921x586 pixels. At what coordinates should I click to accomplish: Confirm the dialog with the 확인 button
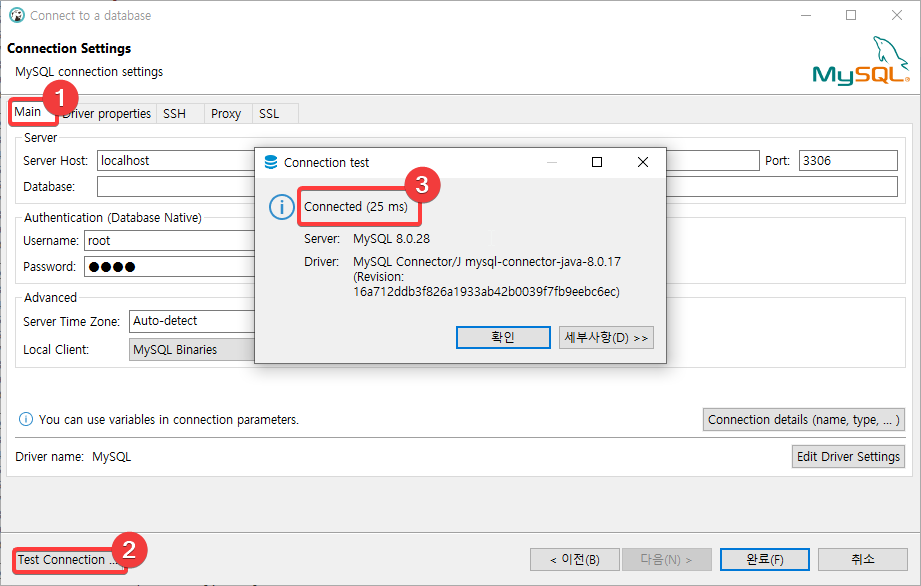click(x=503, y=338)
